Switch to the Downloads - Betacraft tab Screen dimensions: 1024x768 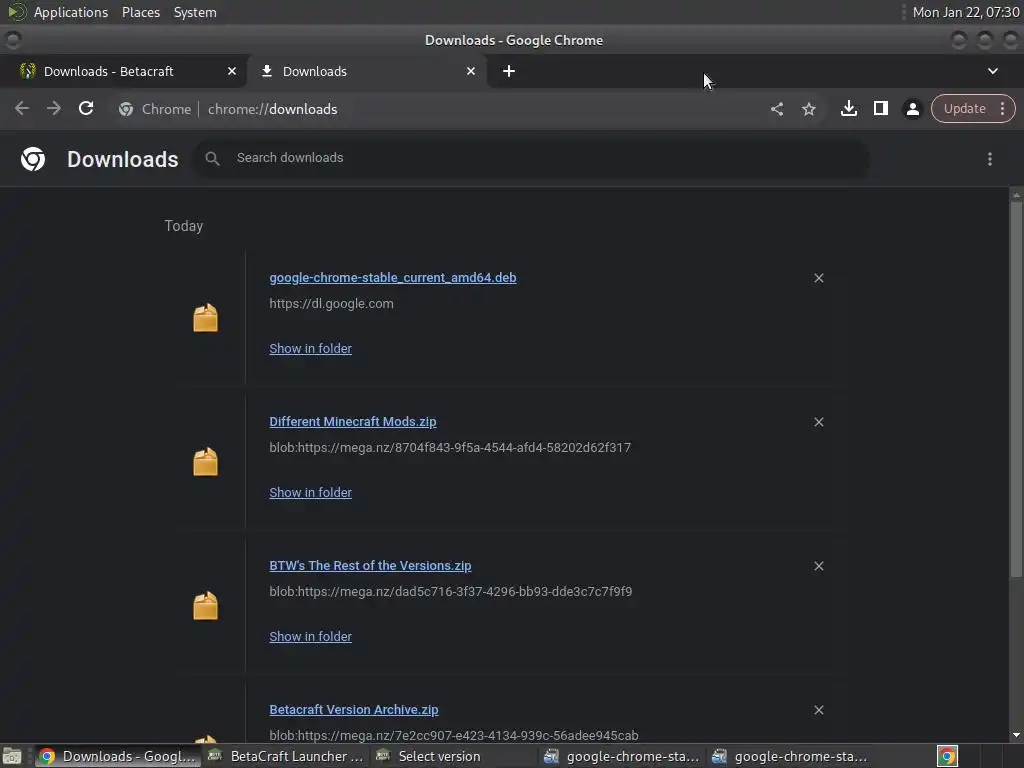click(x=124, y=71)
